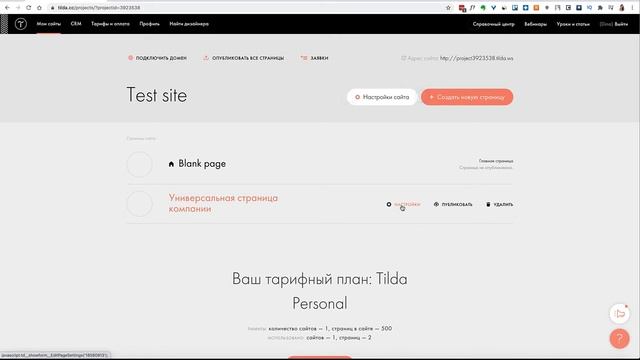Click Выйти to log out
The image size is (640, 360).
(x=621, y=24)
